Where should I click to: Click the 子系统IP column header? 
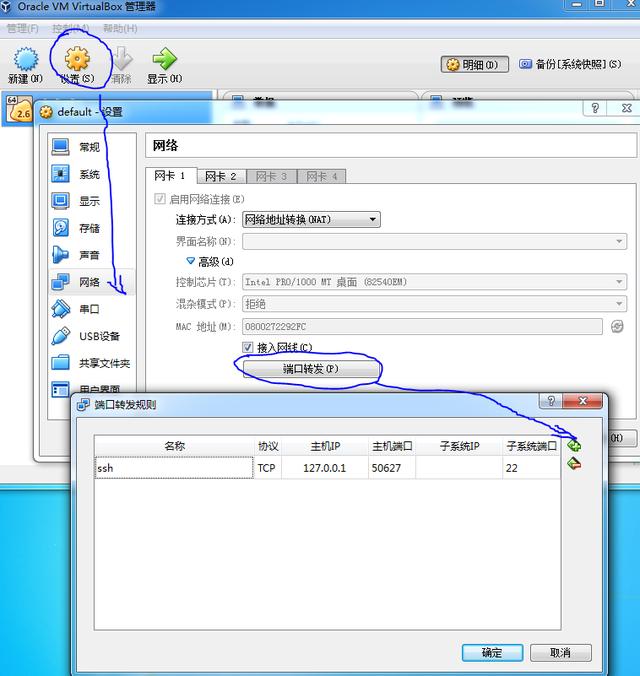tap(459, 446)
